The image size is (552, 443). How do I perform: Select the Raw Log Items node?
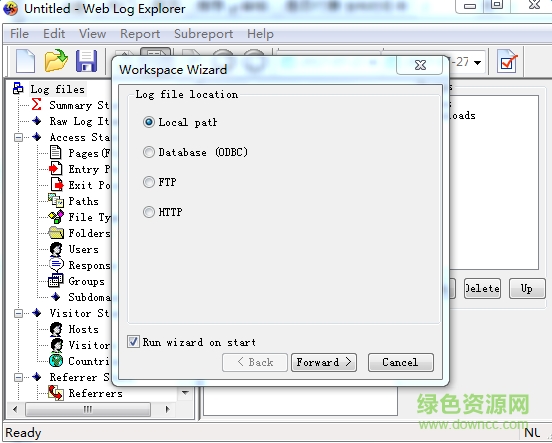(x=79, y=121)
